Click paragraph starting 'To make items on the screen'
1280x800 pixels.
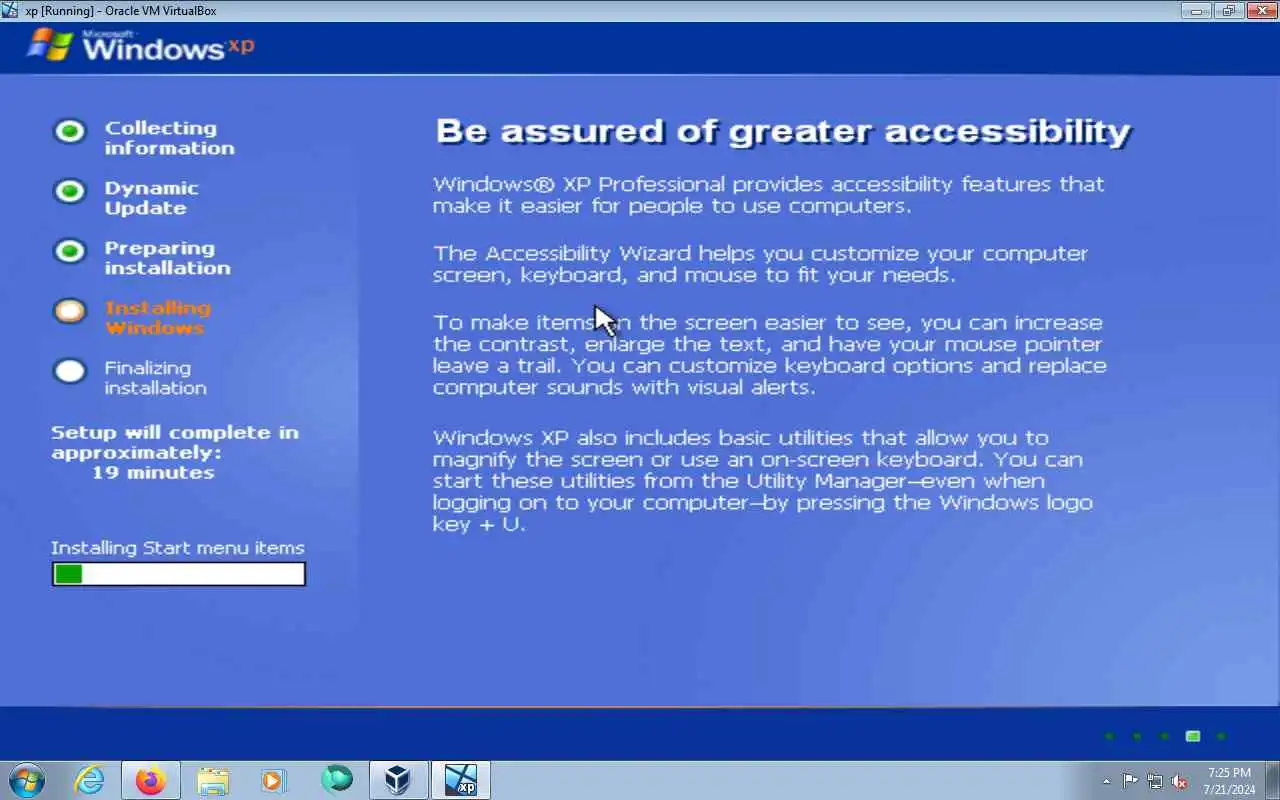point(770,355)
